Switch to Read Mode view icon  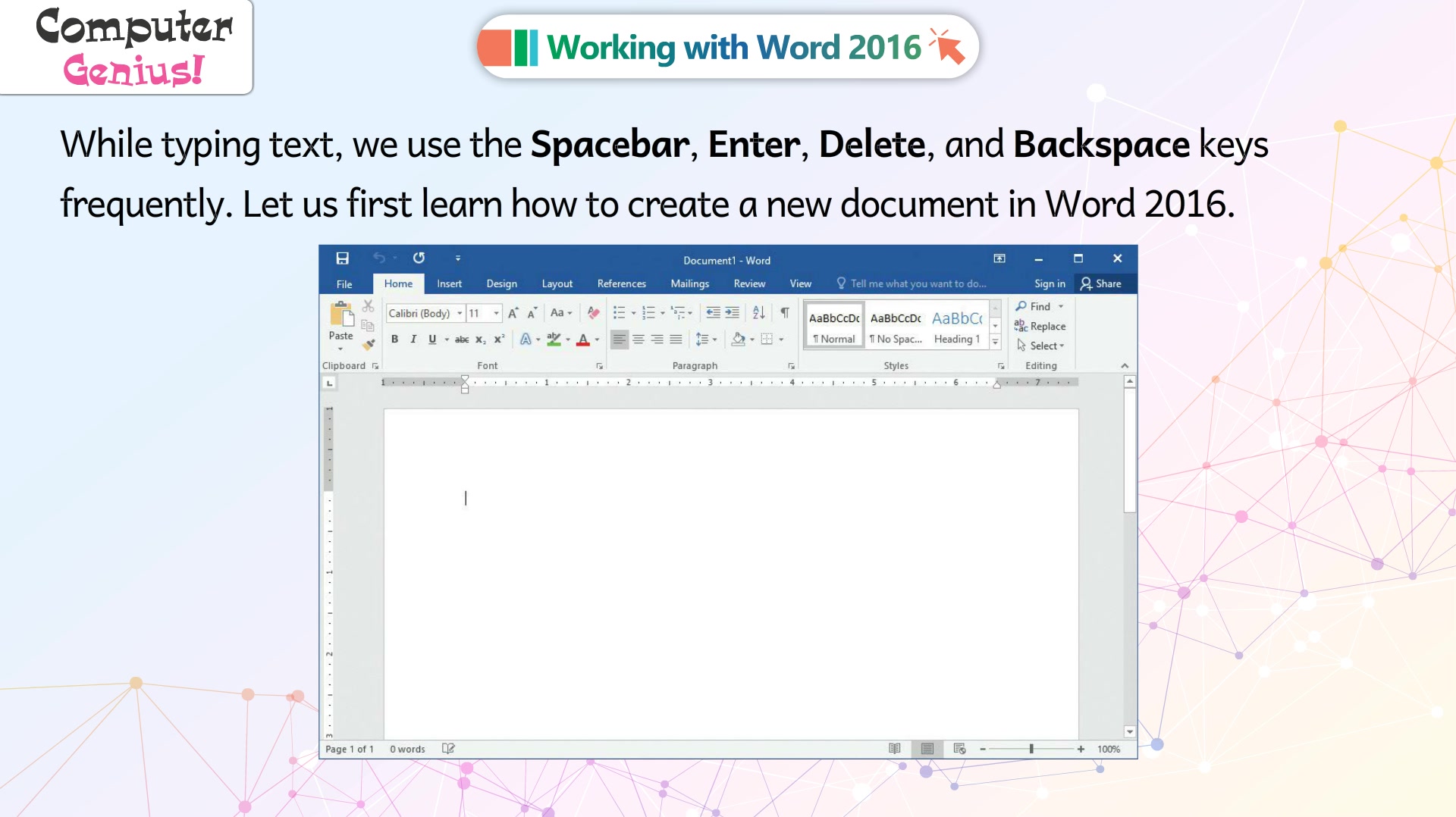pyautogui.click(x=895, y=749)
